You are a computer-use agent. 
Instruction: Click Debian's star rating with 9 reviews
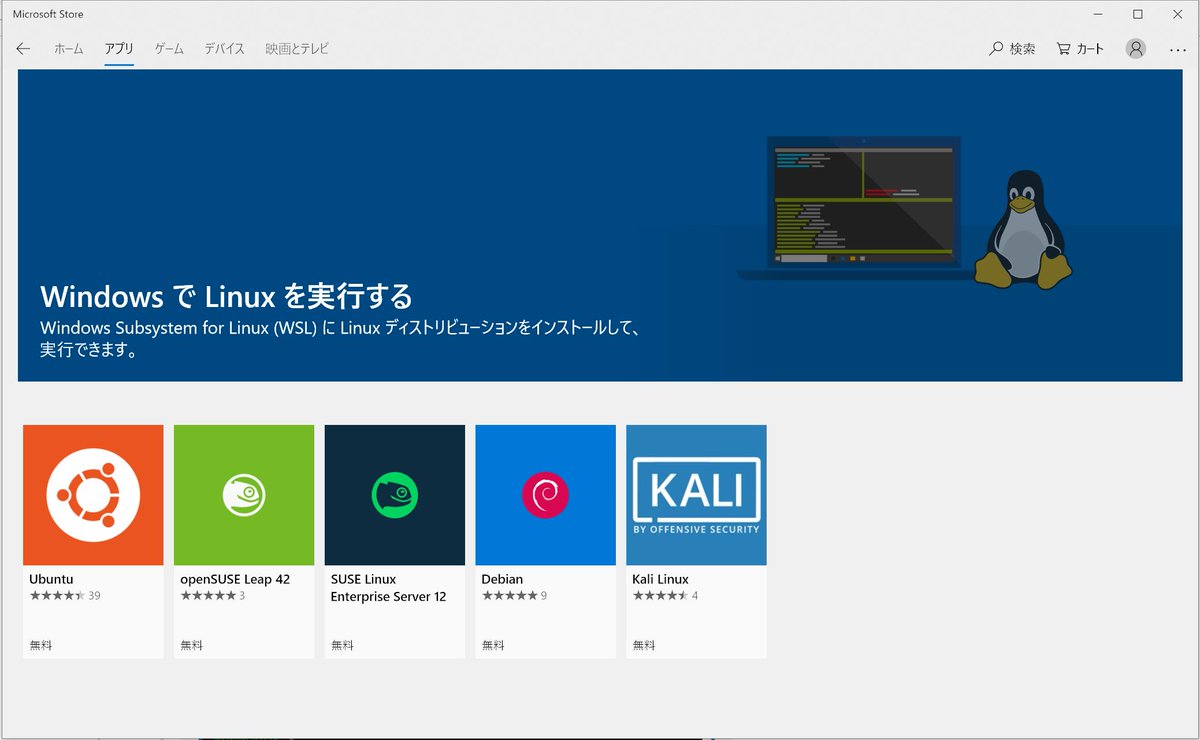coord(515,596)
